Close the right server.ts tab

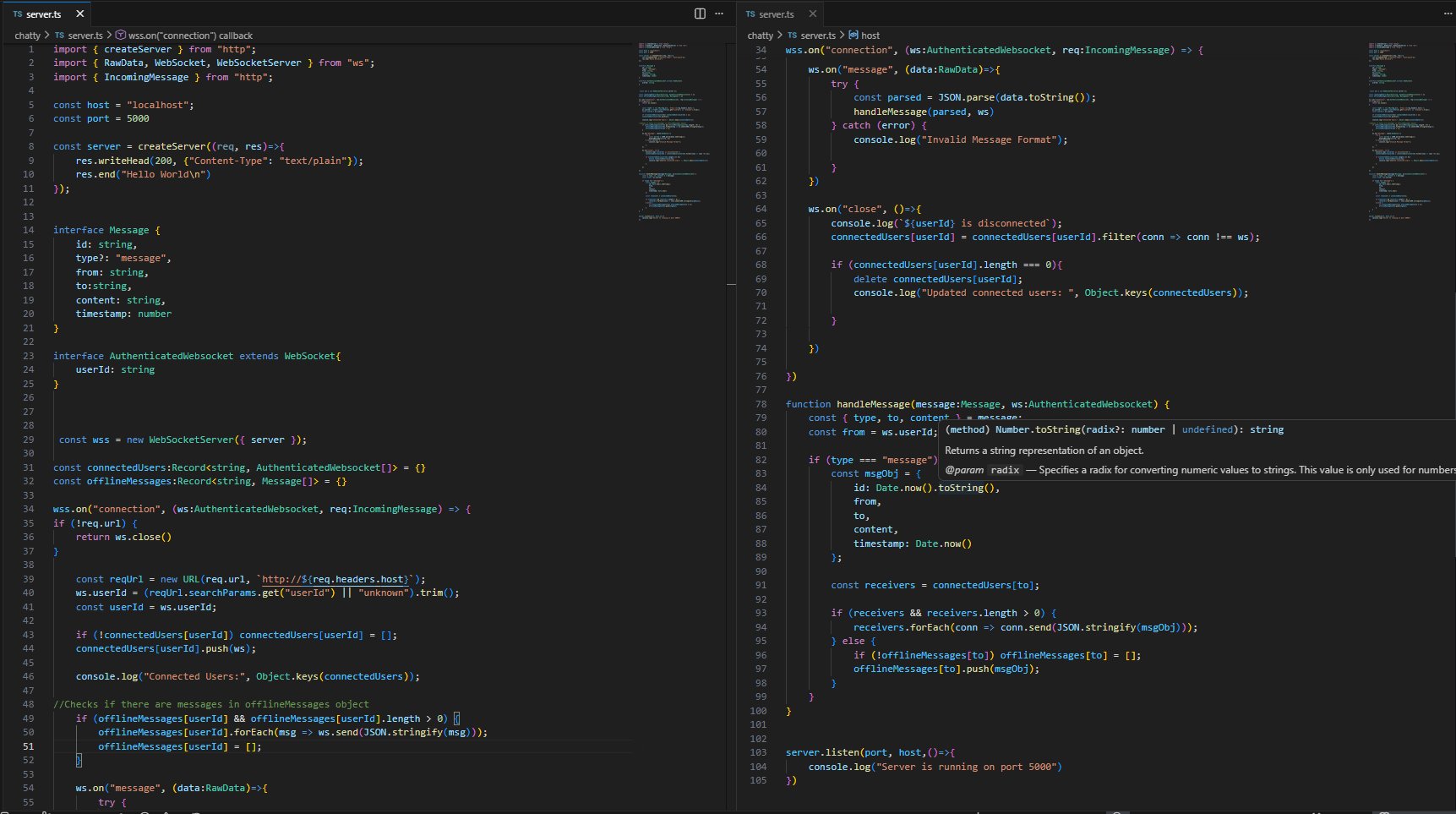pyautogui.click(x=812, y=14)
